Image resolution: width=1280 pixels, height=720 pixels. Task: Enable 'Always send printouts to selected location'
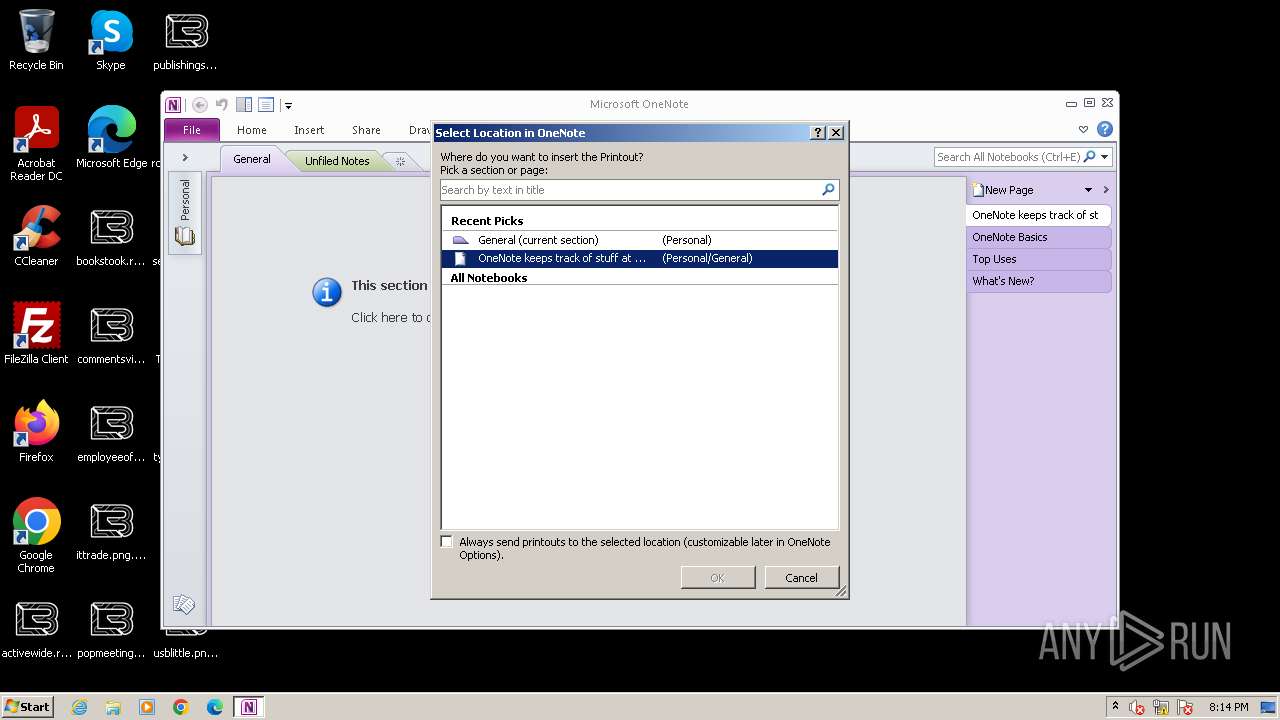[x=447, y=542]
